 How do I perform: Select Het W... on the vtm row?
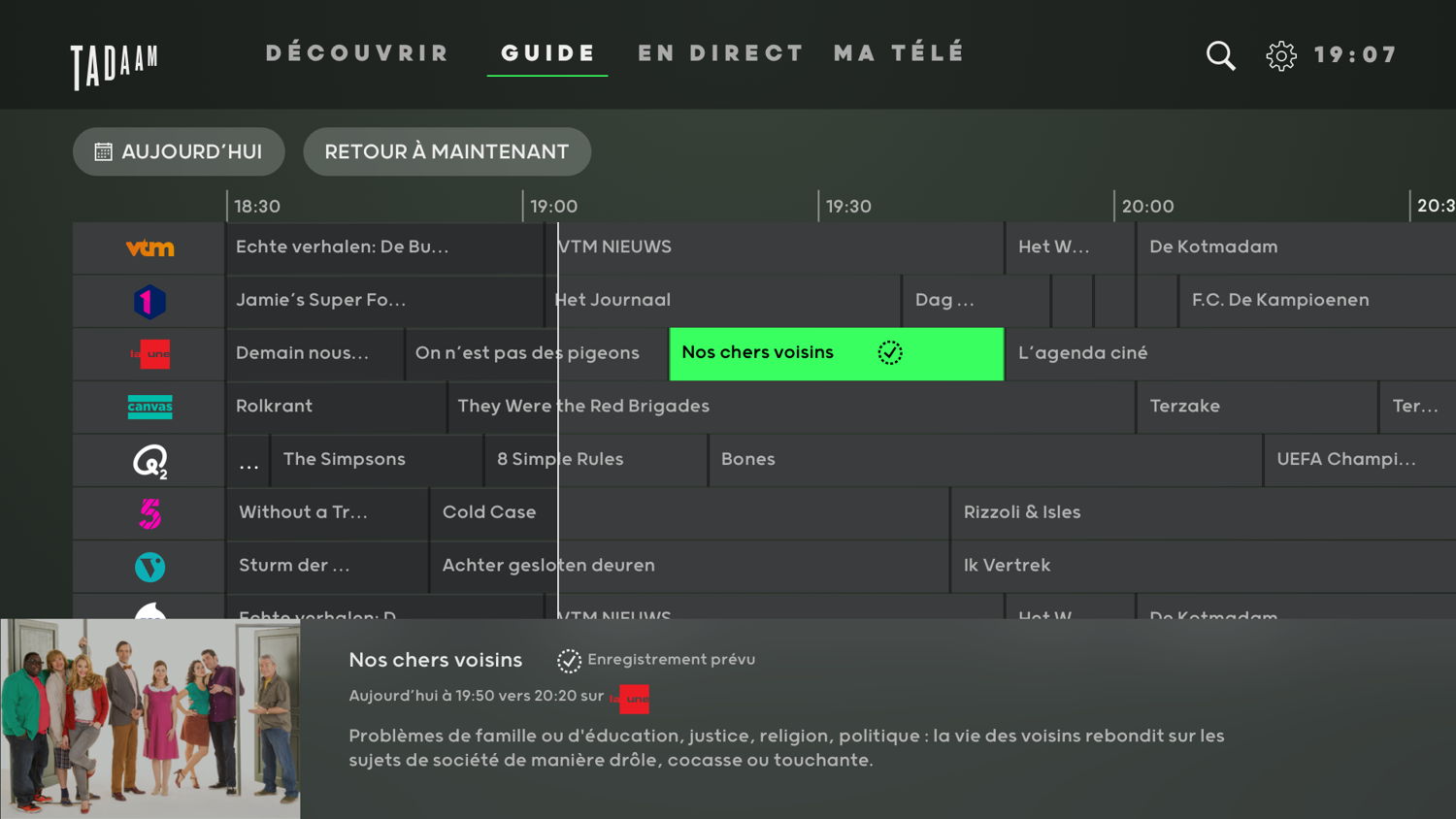pos(1070,247)
